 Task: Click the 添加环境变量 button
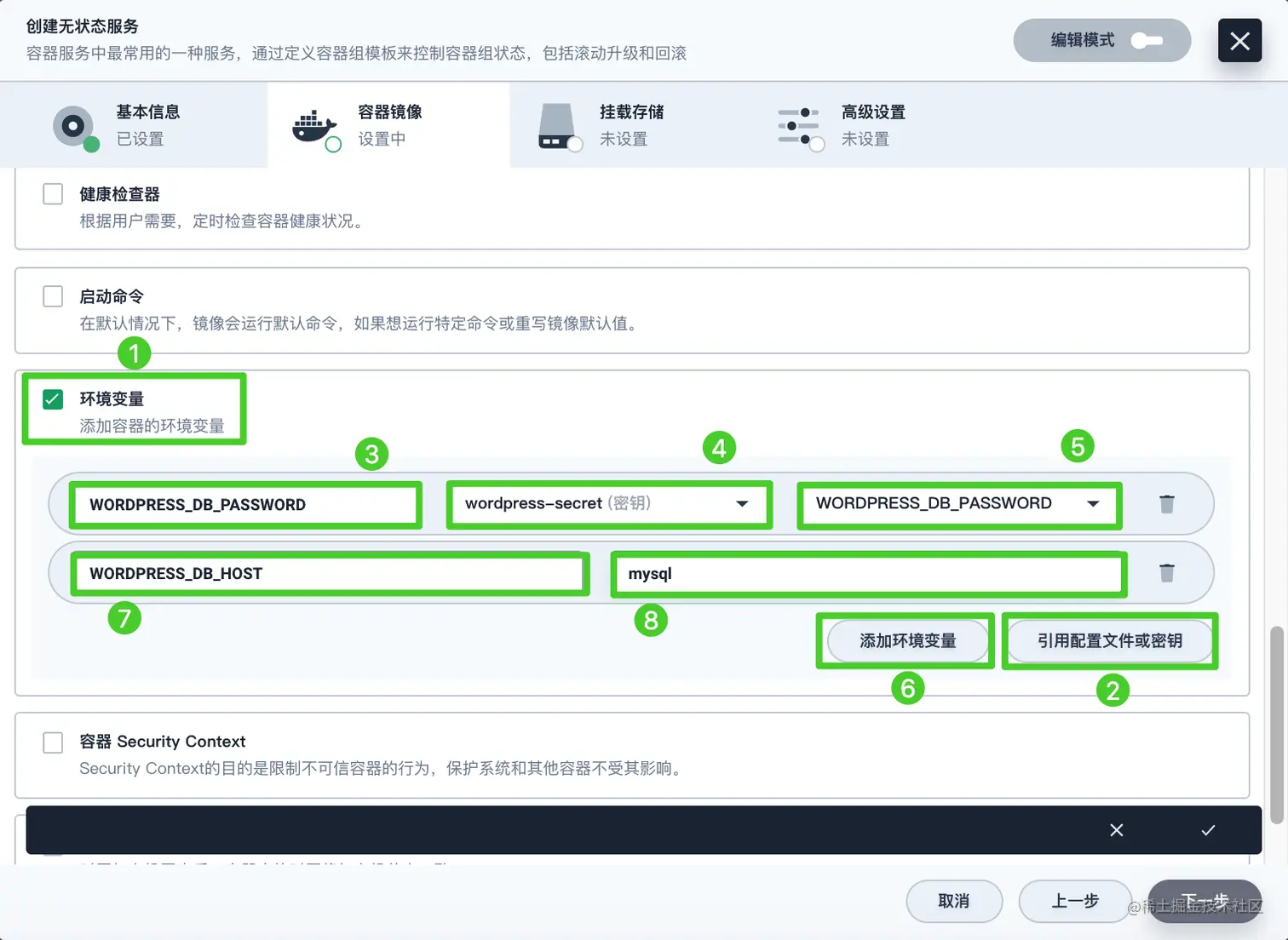(x=907, y=641)
